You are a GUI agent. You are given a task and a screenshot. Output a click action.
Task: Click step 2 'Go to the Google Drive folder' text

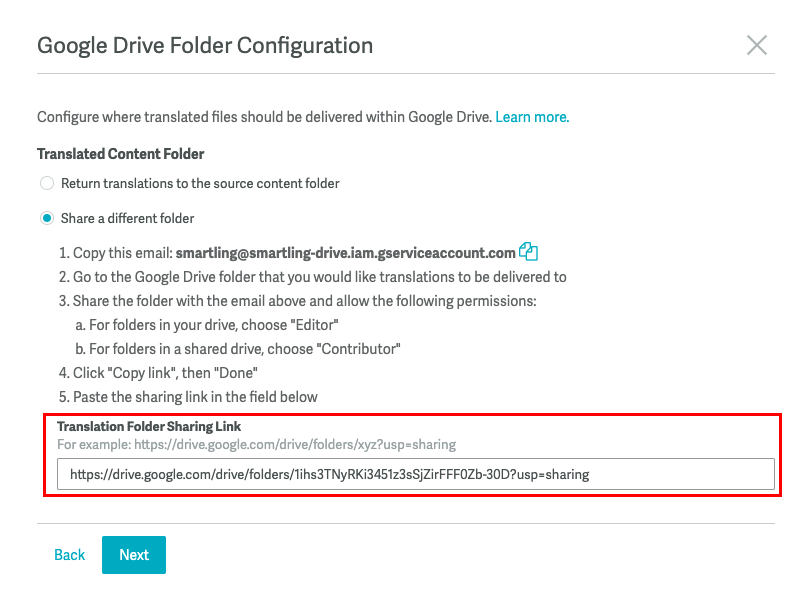(x=312, y=277)
